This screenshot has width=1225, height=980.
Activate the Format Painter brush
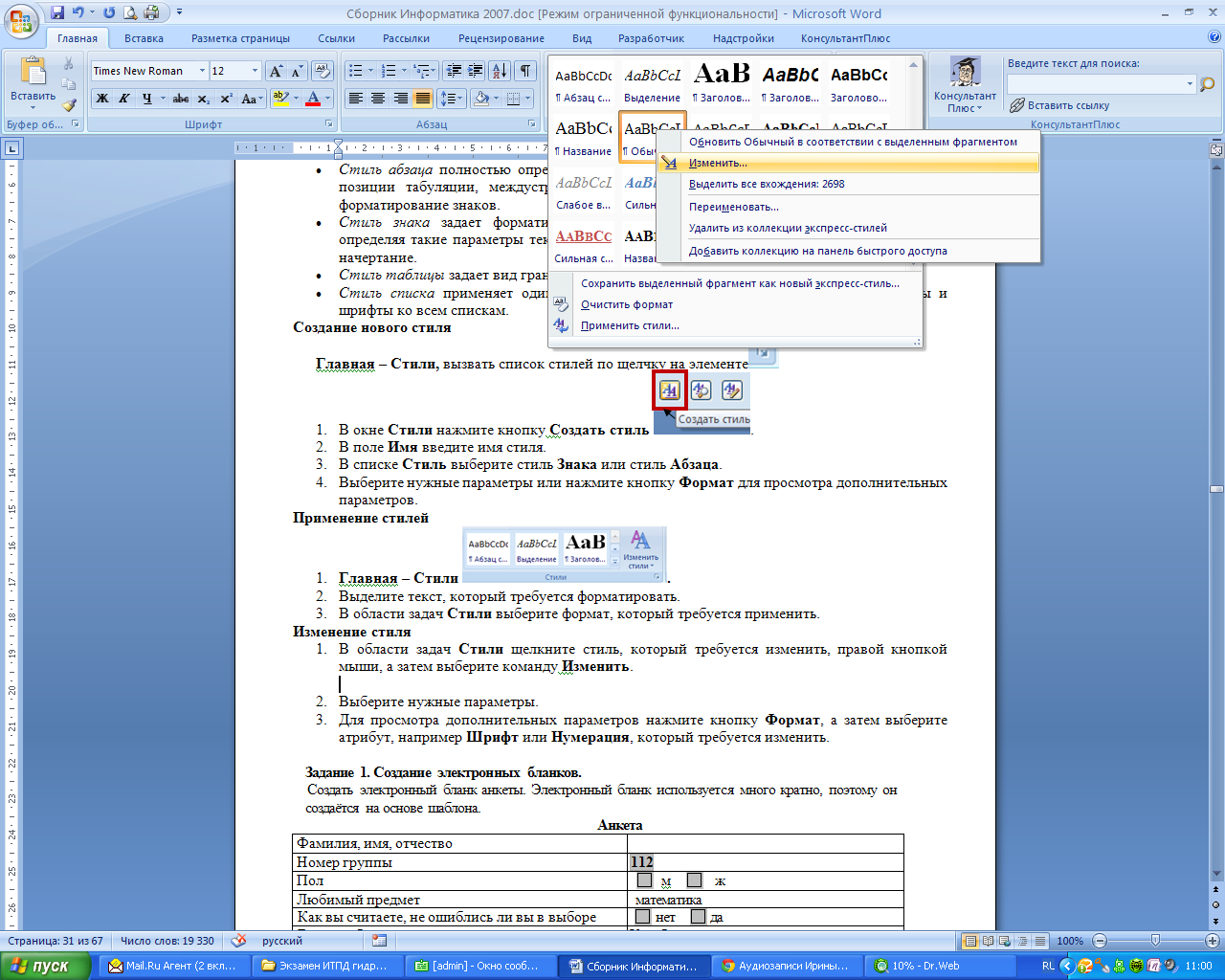pos(69,105)
